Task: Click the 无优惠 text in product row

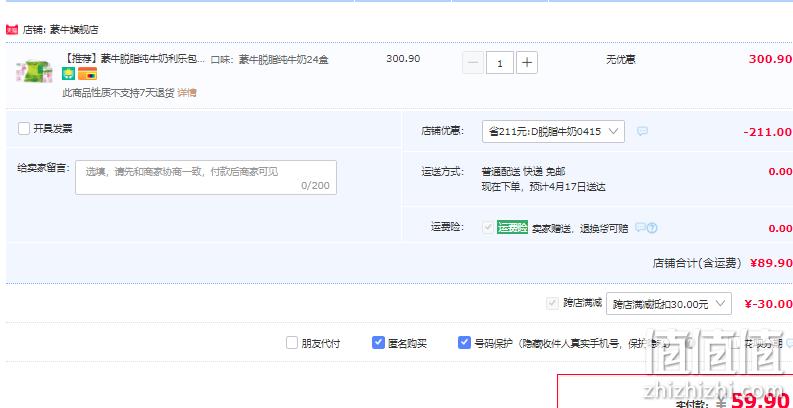Action: [621, 60]
